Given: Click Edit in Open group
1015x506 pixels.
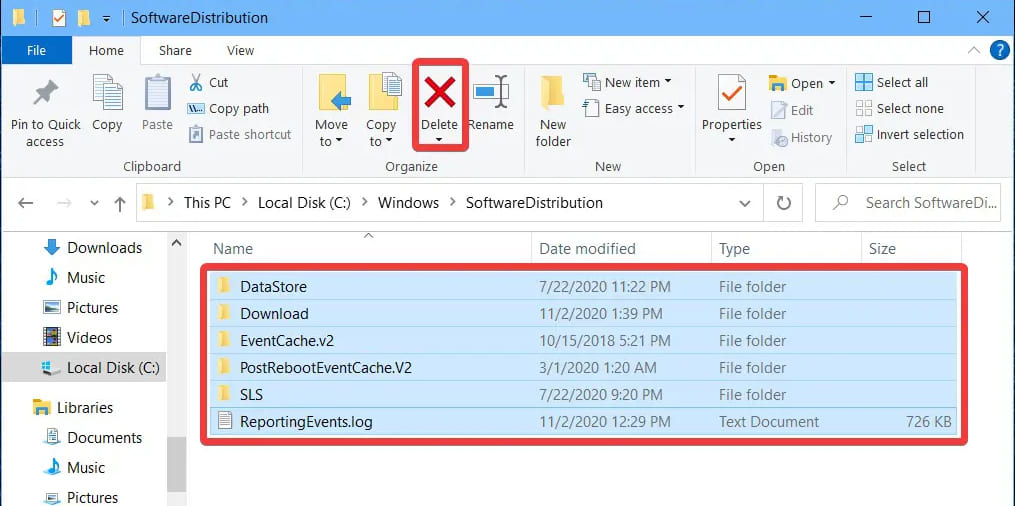Looking at the screenshot, I should coord(792,111).
